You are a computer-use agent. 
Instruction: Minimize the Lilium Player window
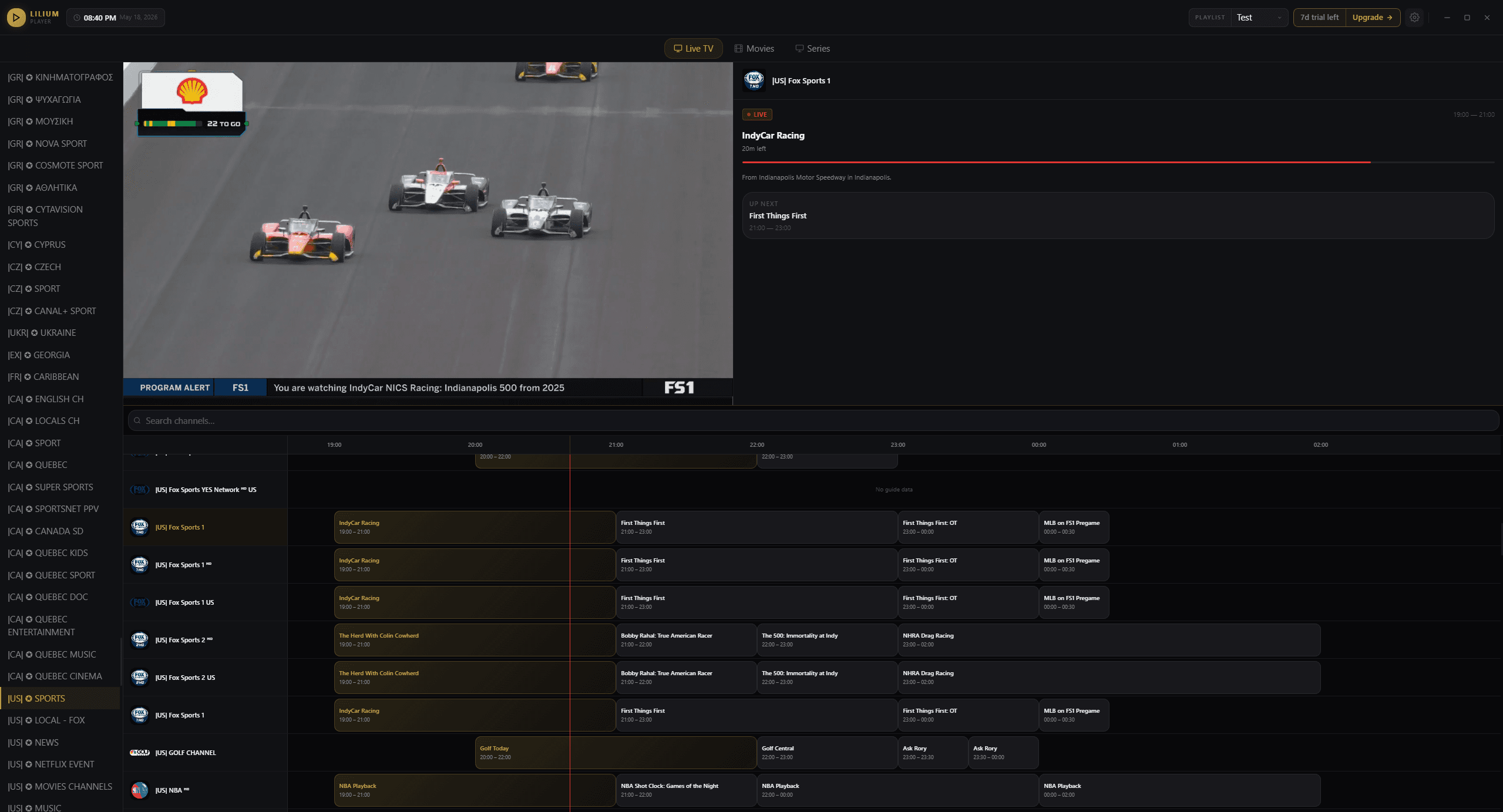click(x=1447, y=18)
